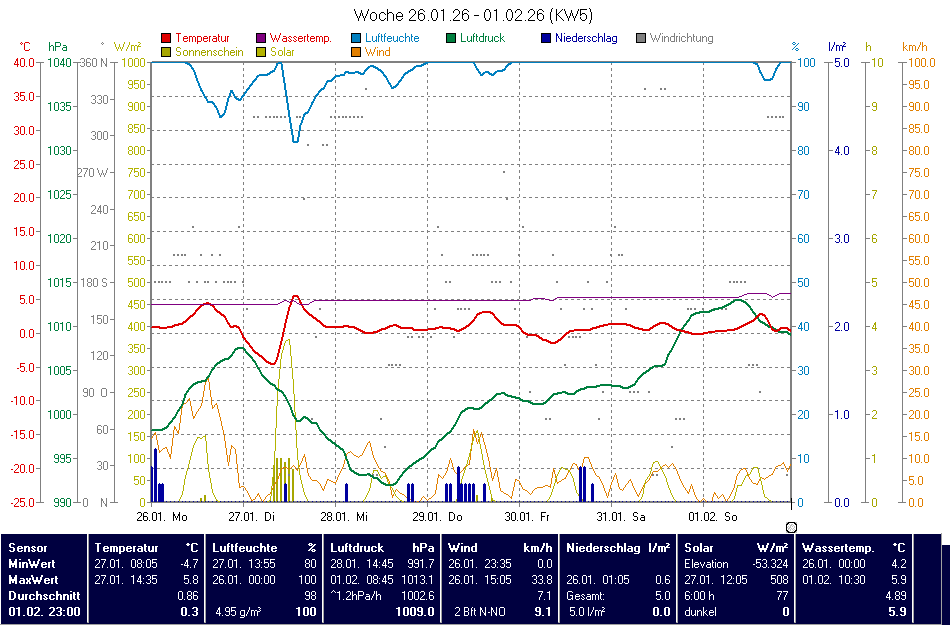Select the 26.01. Mo date on the axis
Image resolution: width=950 pixels, height=625 pixels.
click(x=161, y=517)
